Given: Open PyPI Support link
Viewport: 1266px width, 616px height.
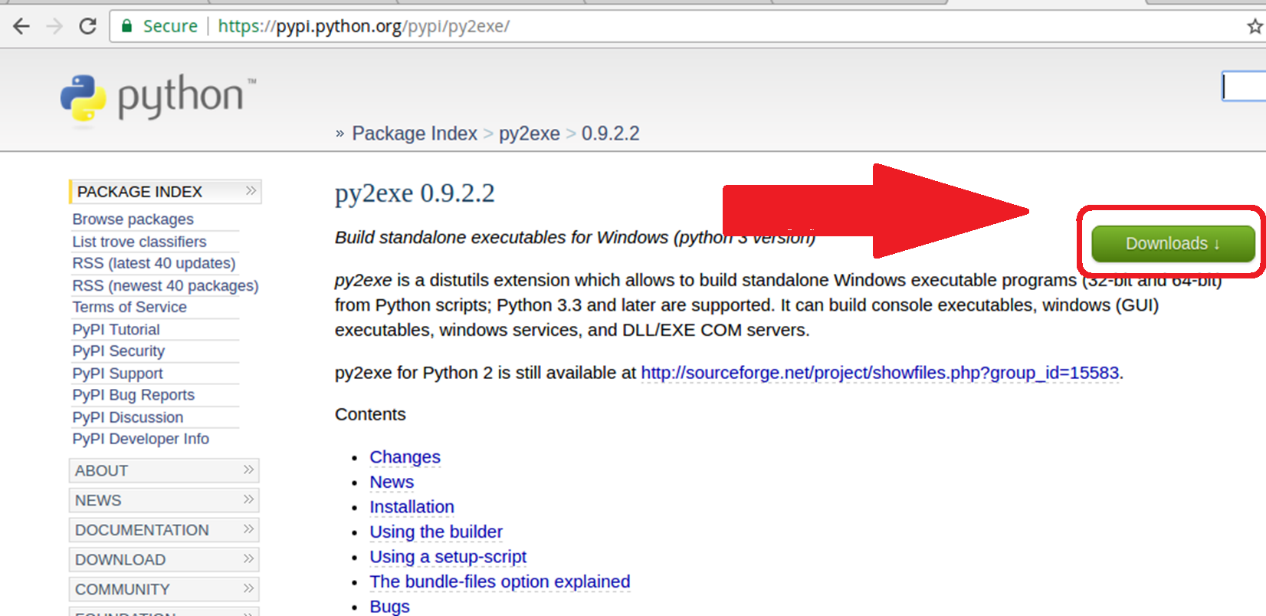Looking at the screenshot, I should (117, 373).
